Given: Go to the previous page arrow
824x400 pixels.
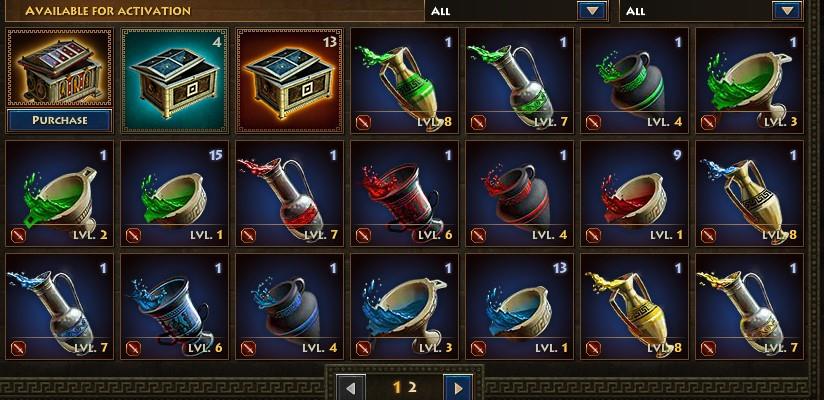Looking at the screenshot, I should click(x=351, y=388).
